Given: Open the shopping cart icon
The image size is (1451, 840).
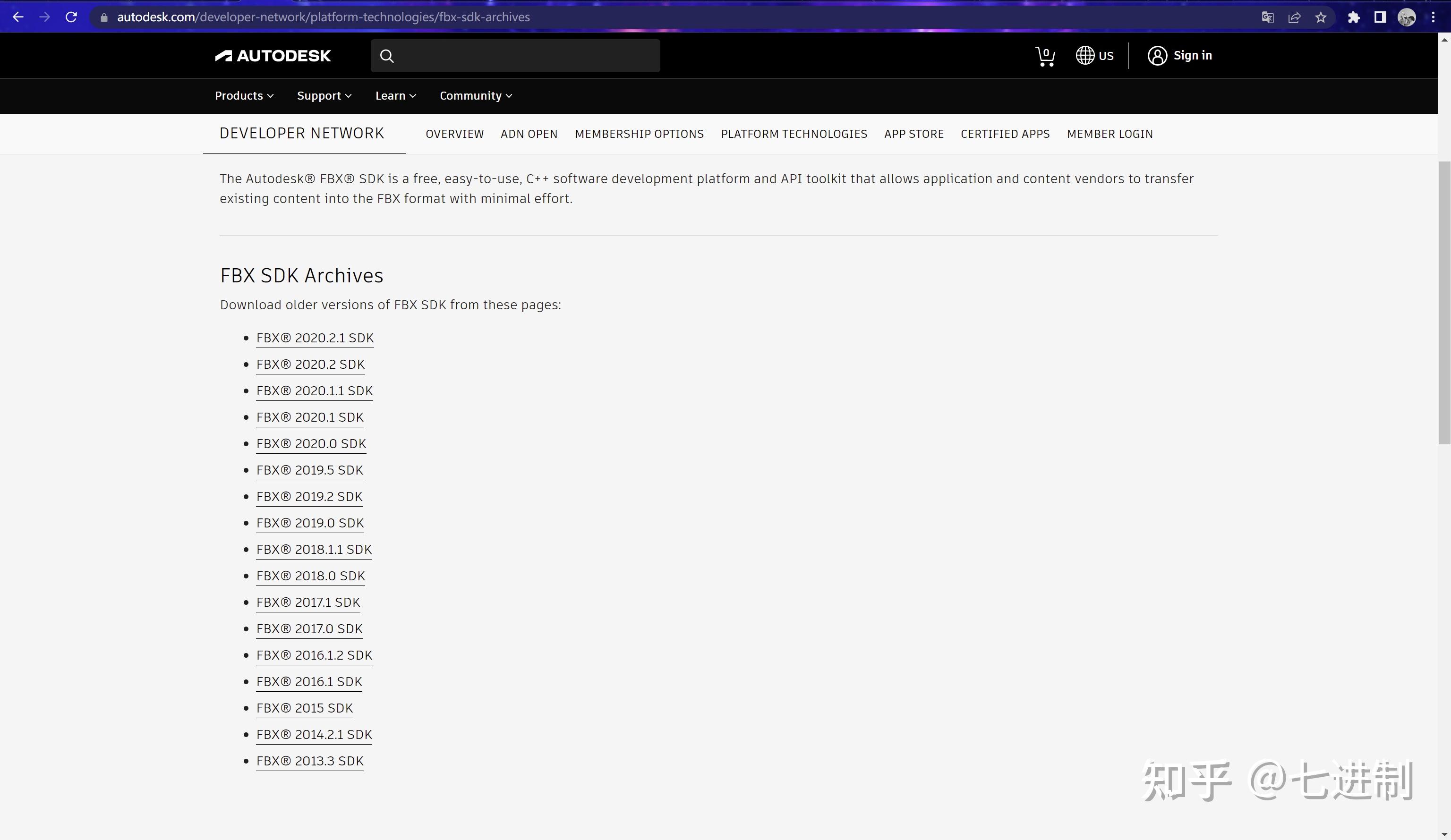Looking at the screenshot, I should click(x=1044, y=56).
